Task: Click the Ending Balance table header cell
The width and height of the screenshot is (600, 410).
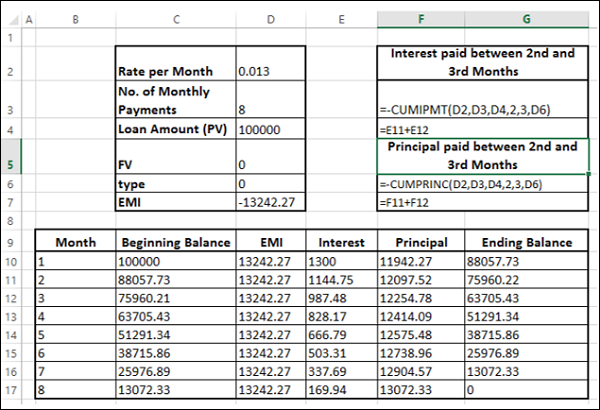Action: (525, 242)
